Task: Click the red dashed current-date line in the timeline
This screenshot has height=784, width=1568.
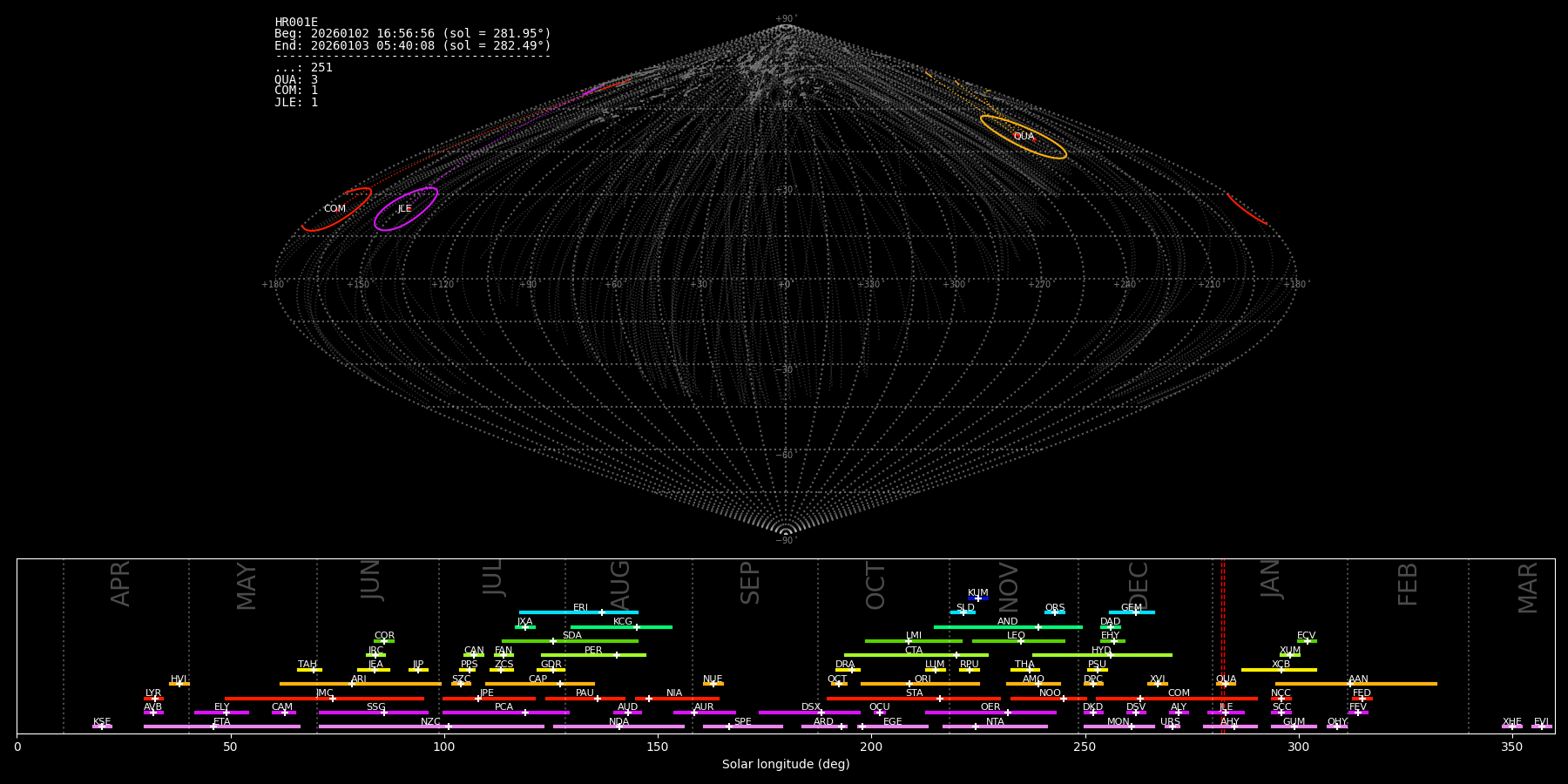Action: [1223, 645]
